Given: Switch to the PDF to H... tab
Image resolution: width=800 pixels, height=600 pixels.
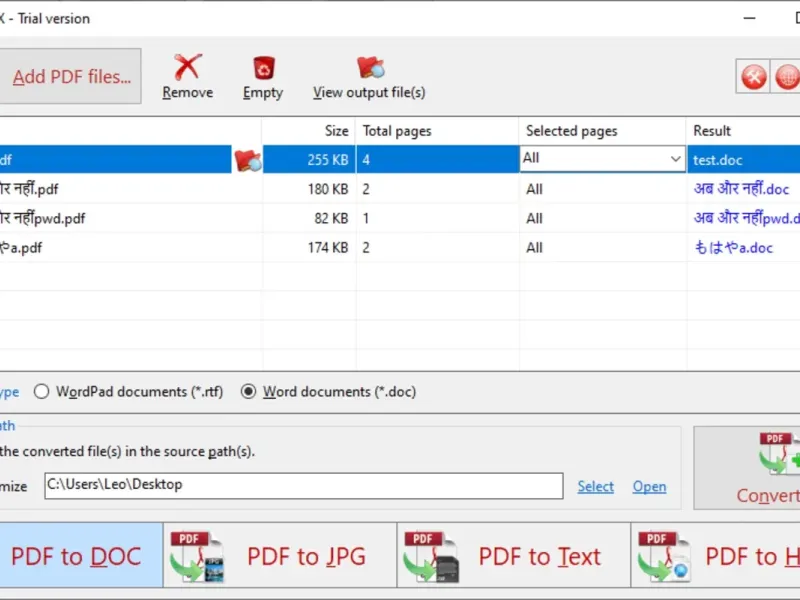Looking at the screenshot, I should point(715,556).
